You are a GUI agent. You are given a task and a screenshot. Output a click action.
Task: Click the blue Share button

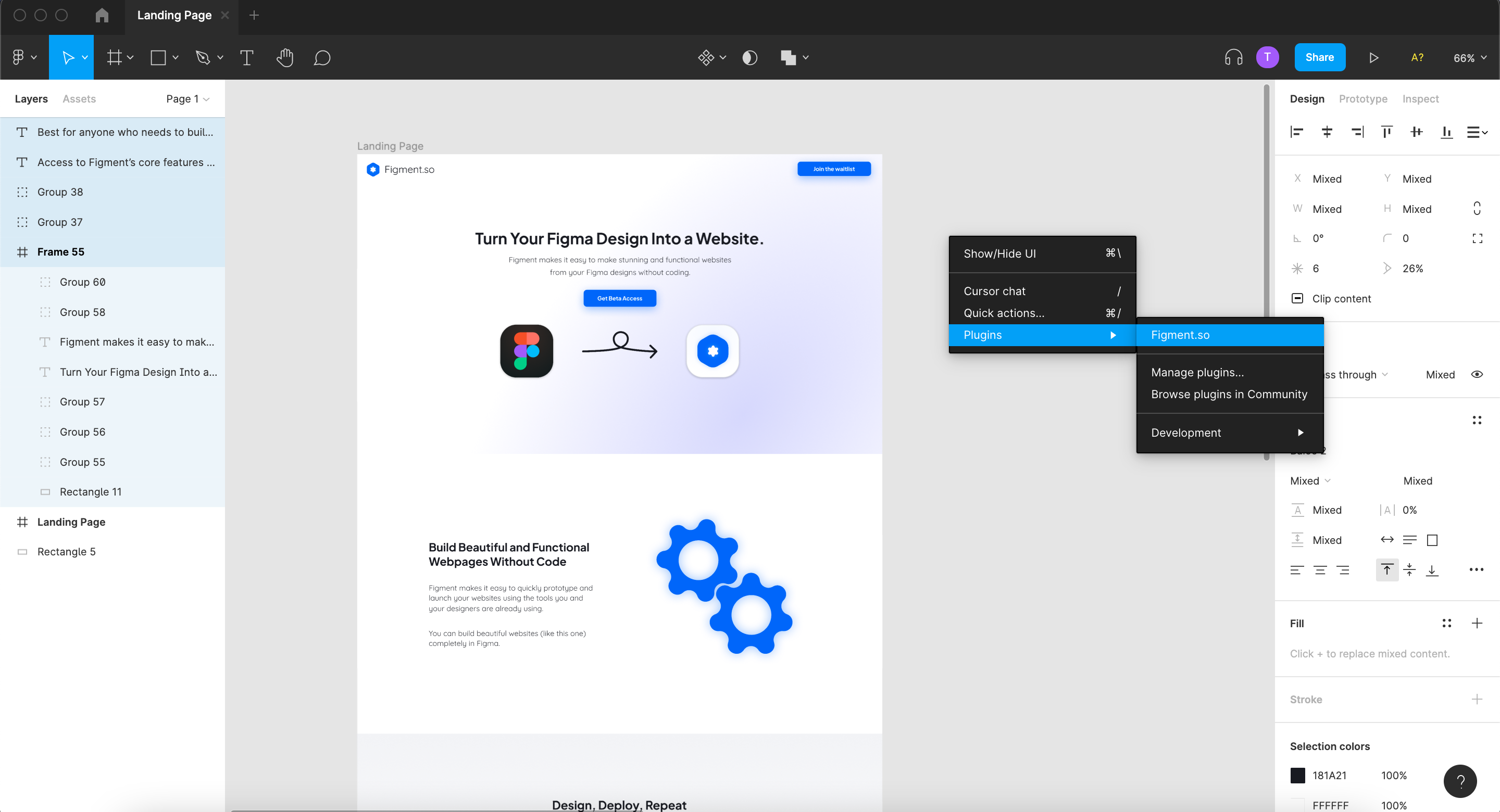[x=1319, y=57]
